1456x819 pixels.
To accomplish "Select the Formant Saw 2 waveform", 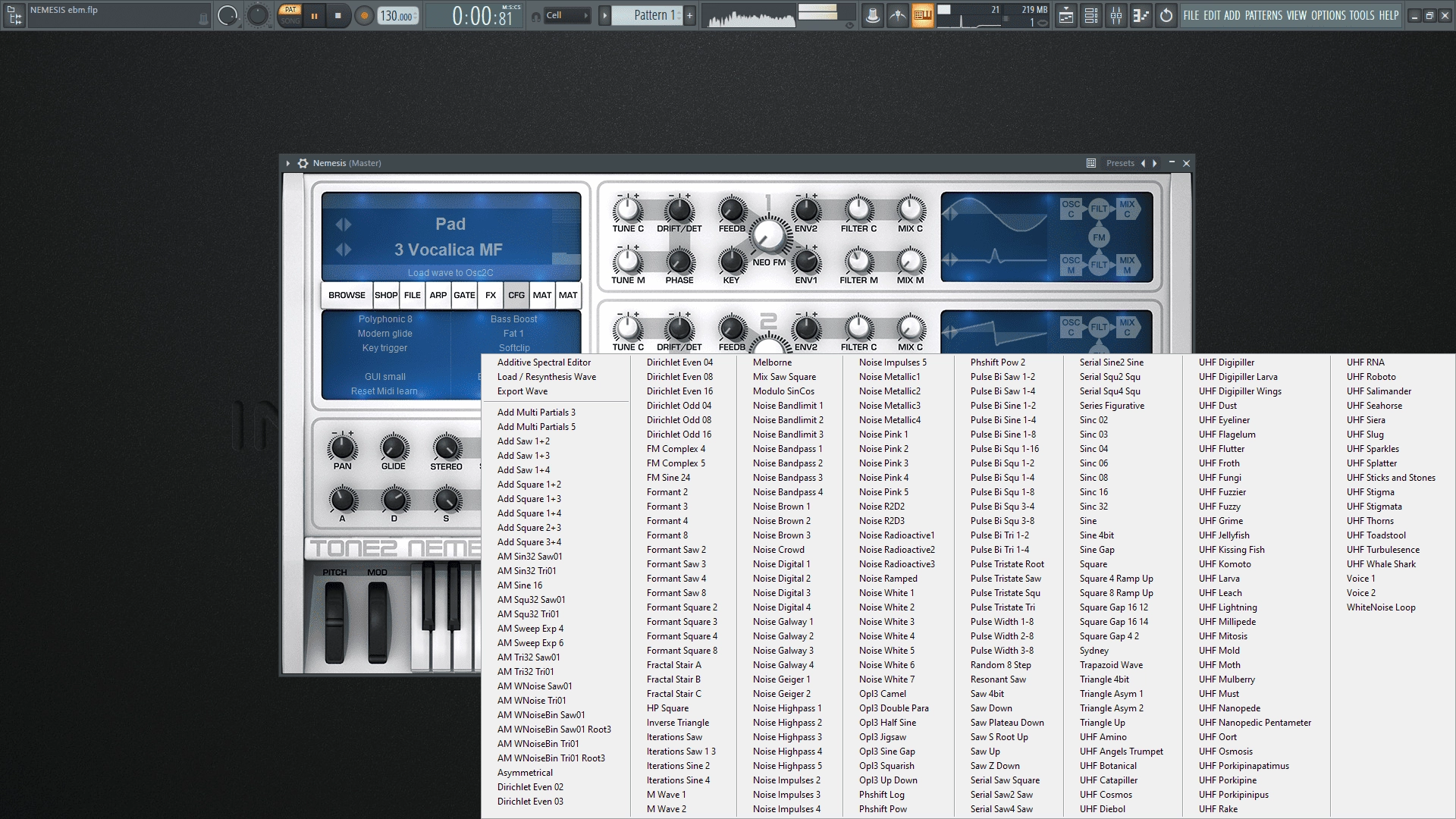I will 676,550.
